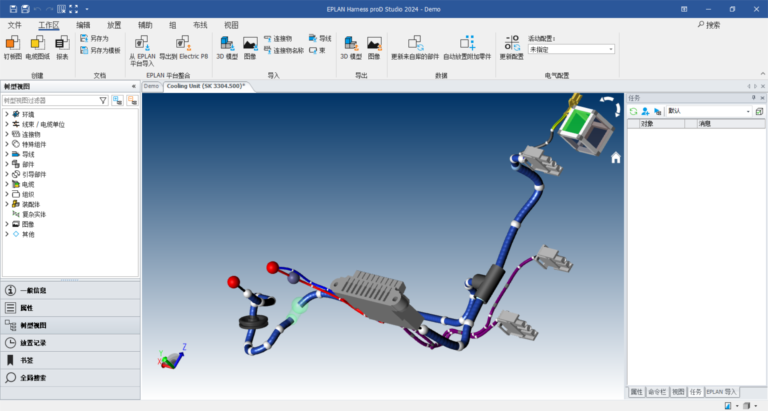Create a 电缆图纸 cable drawing
The height and width of the screenshot is (411, 768).
coord(38,48)
